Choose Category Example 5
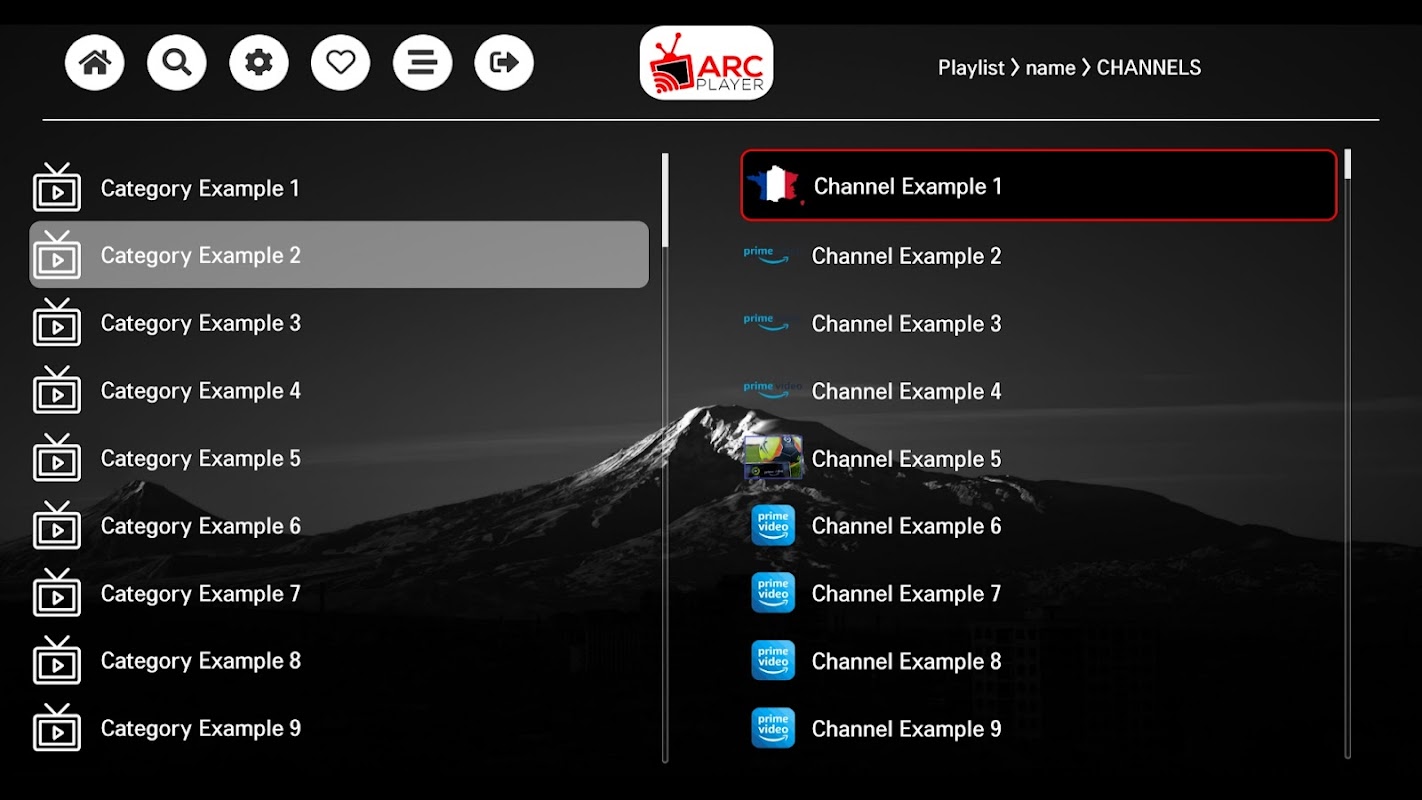 coord(339,457)
